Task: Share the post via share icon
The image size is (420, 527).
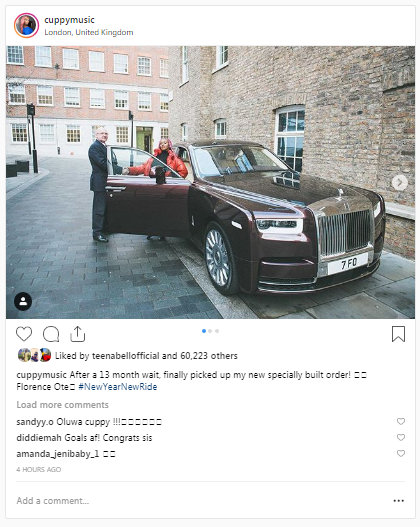Action: pos(78,334)
